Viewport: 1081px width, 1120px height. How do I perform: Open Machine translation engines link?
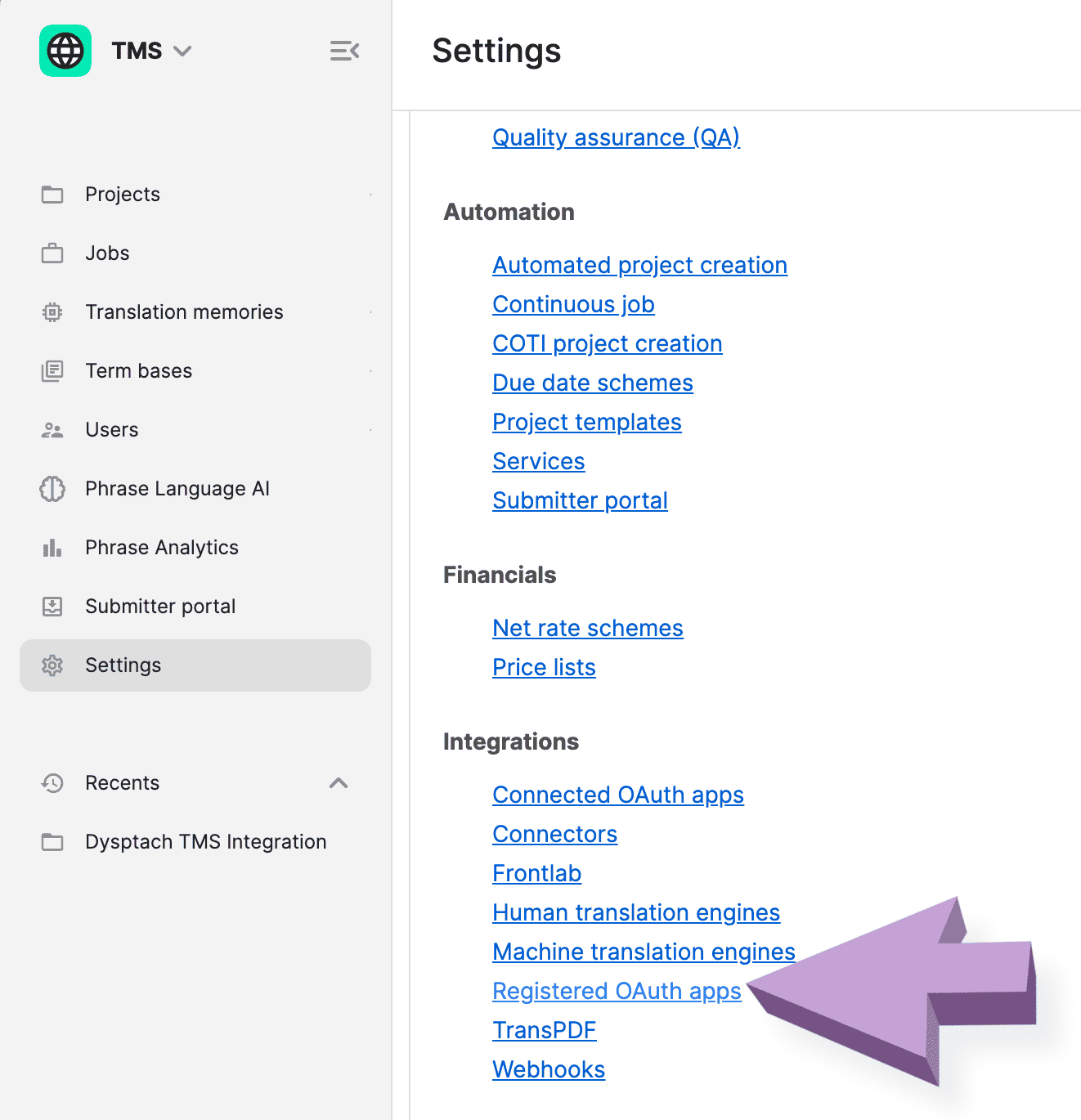point(644,952)
